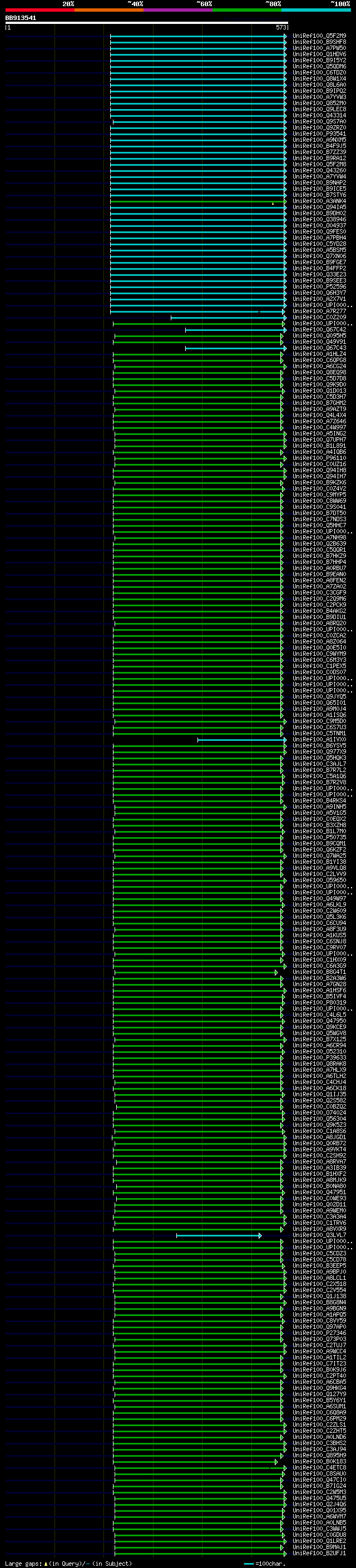The height and width of the screenshot is (1568, 356).
Task: Open hit UniRef100_Q1HDV6
Action: pos(319,55)
